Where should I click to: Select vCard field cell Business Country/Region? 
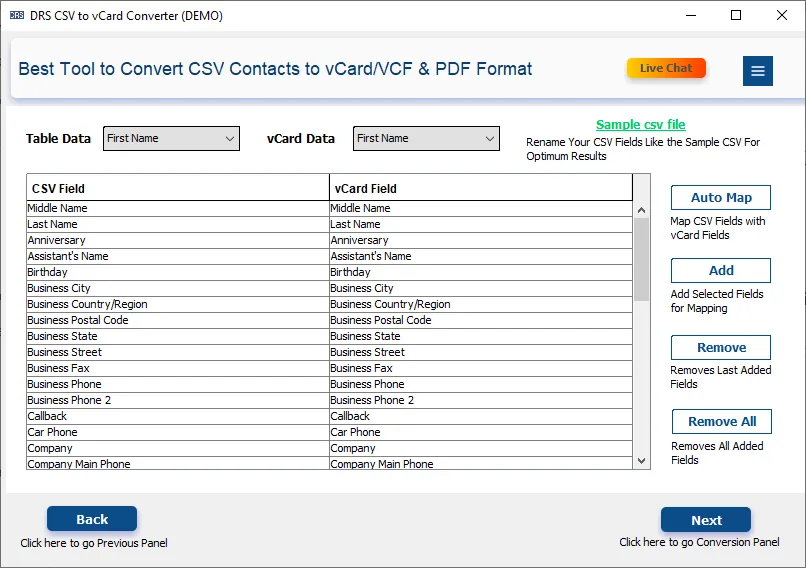point(481,304)
